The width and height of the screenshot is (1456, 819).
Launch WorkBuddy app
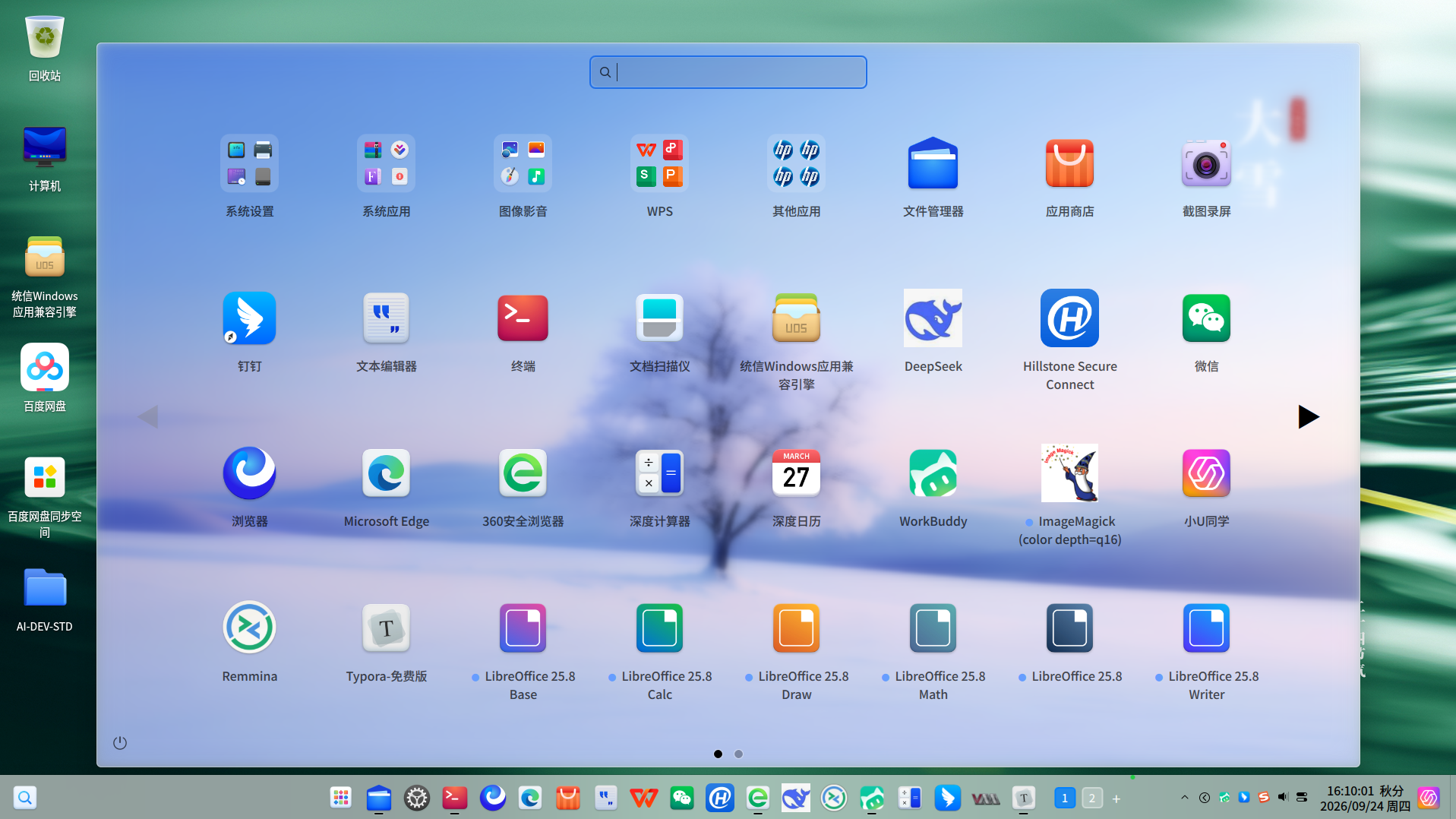pyautogui.click(x=933, y=473)
